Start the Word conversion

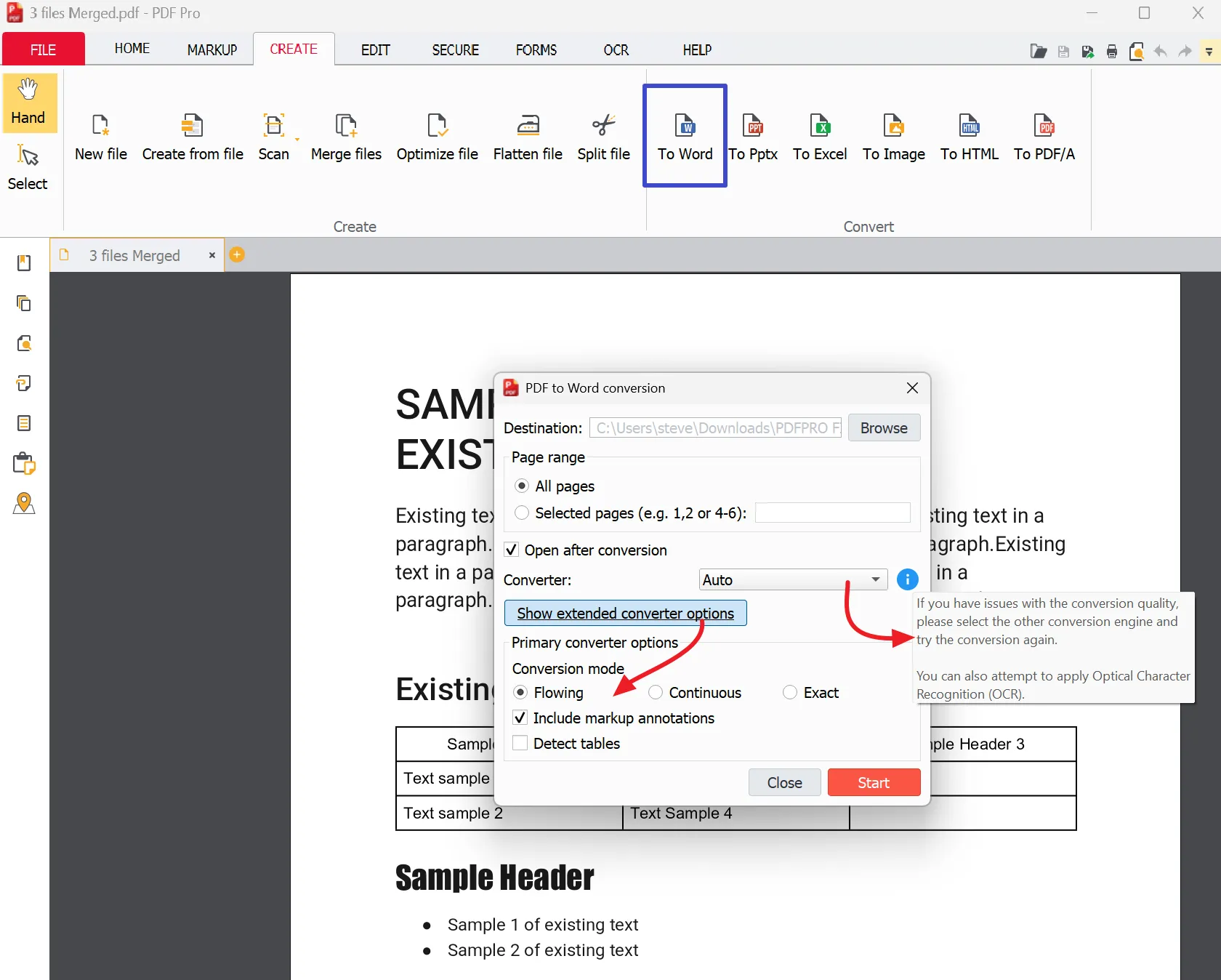click(874, 782)
